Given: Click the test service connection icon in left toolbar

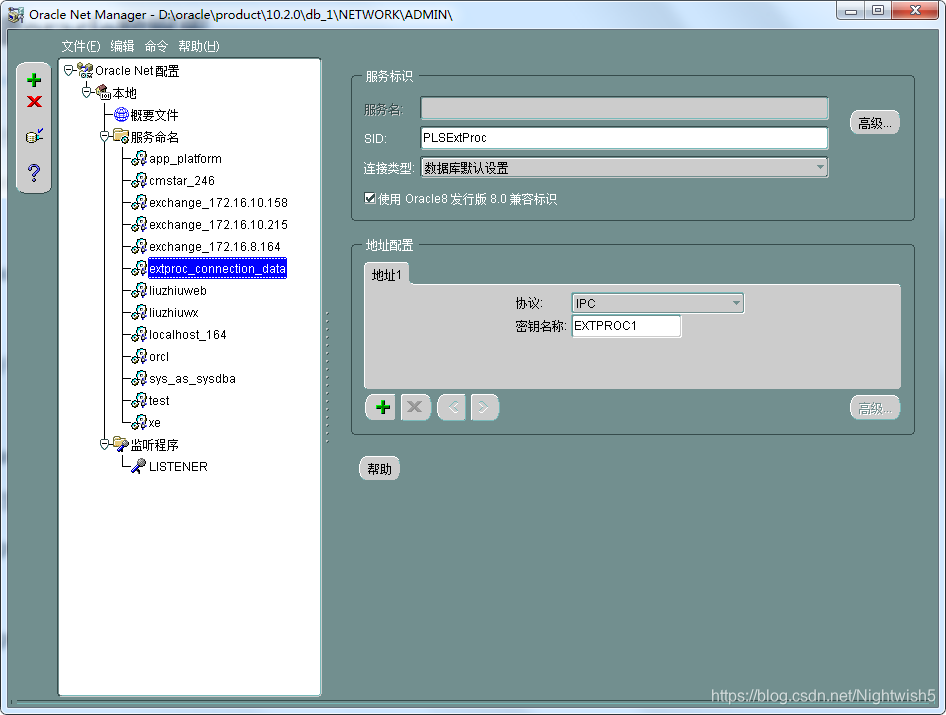Looking at the screenshot, I should (x=34, y=136).
